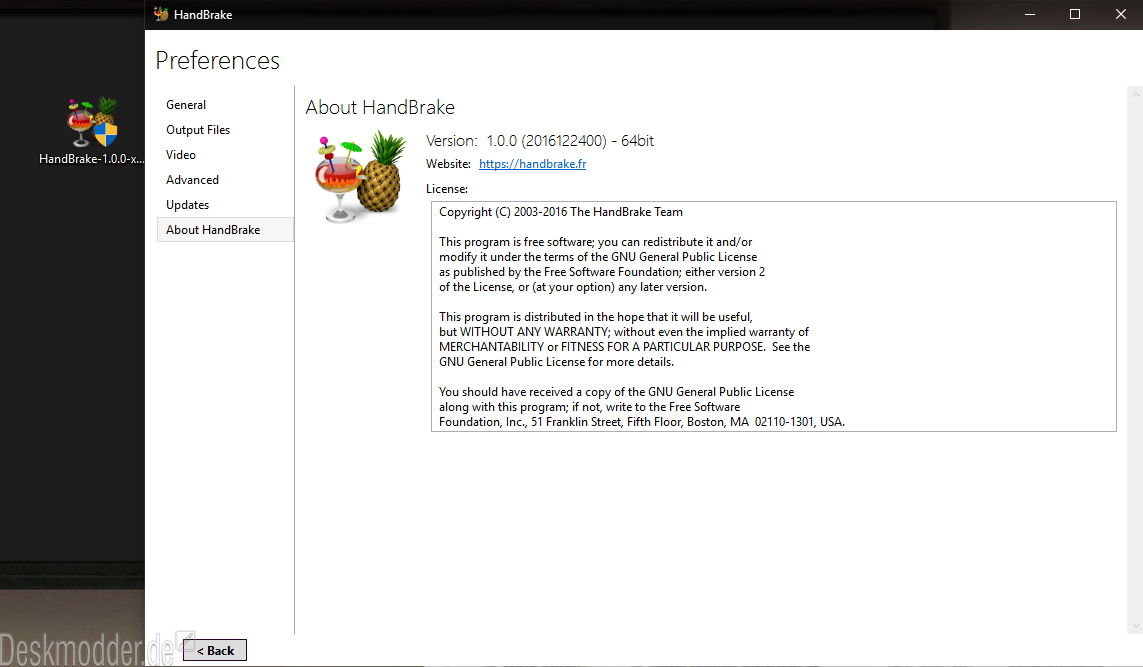Image resolution: width=1143 pixels, height=667 pixels.
Task: Close the HandBrake window
Action: point(1120,15)
